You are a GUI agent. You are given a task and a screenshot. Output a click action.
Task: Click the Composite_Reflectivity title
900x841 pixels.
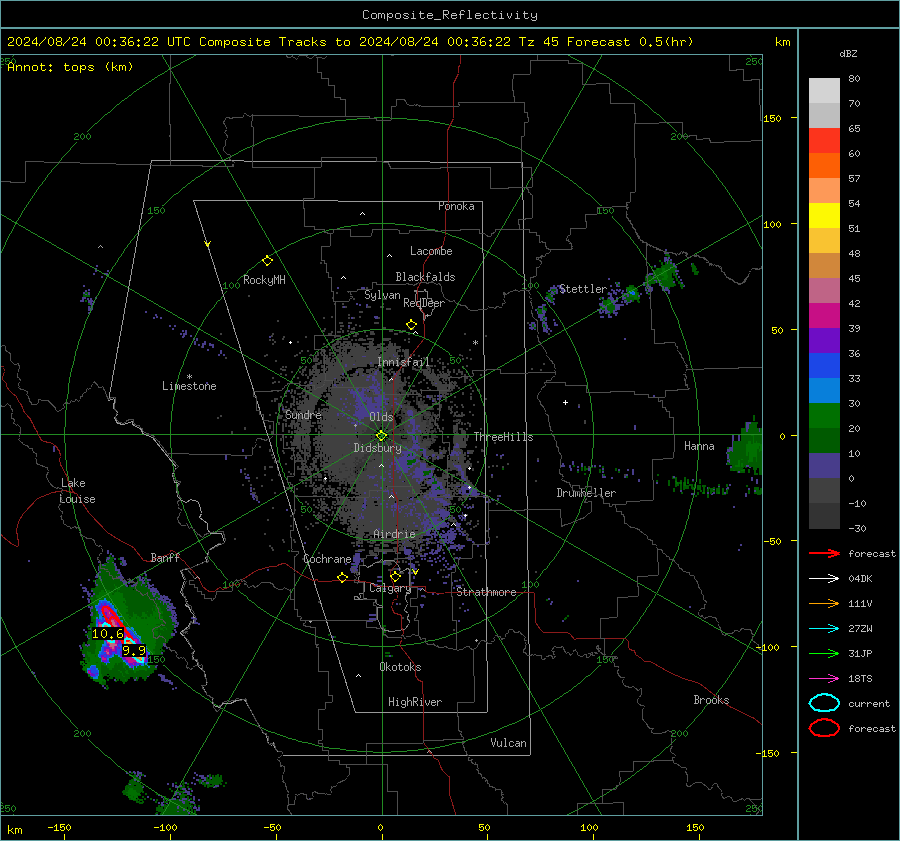[x=450, y=15]
